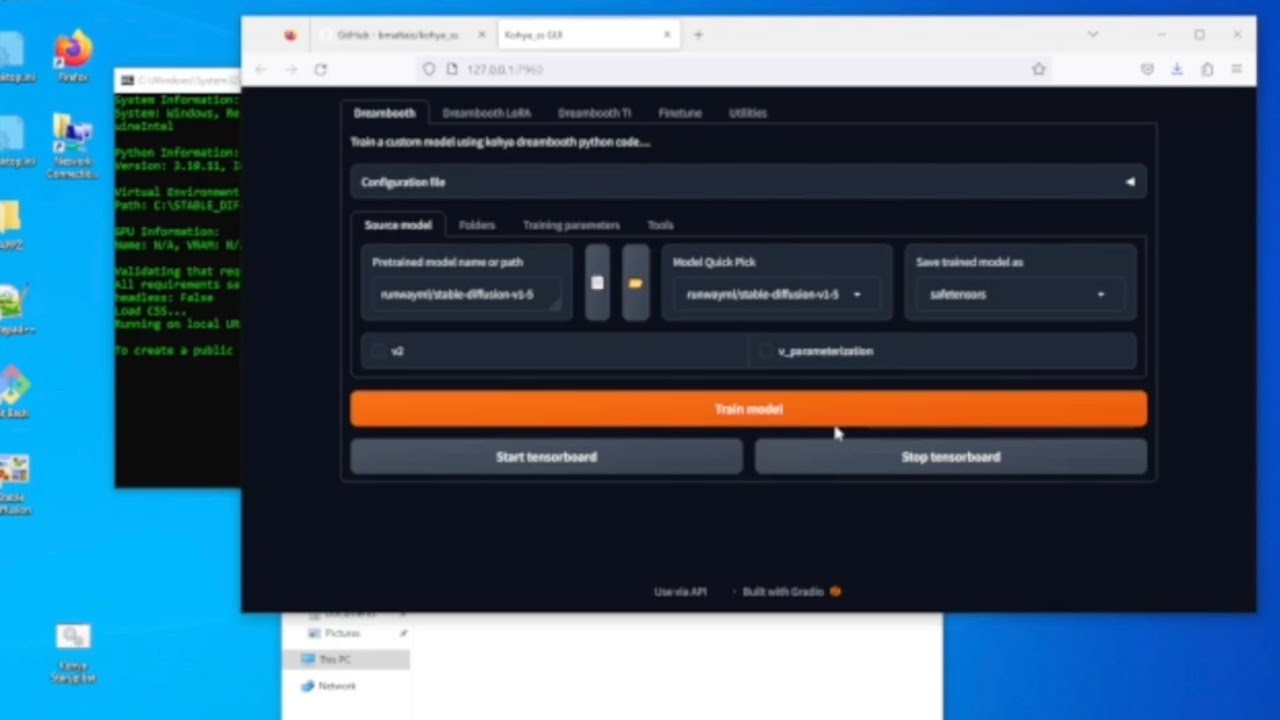Switch to the Dreambooth TI tab
Image resolution: width=1280 pixels, height=720 pixels.
(x=595, y=113)
